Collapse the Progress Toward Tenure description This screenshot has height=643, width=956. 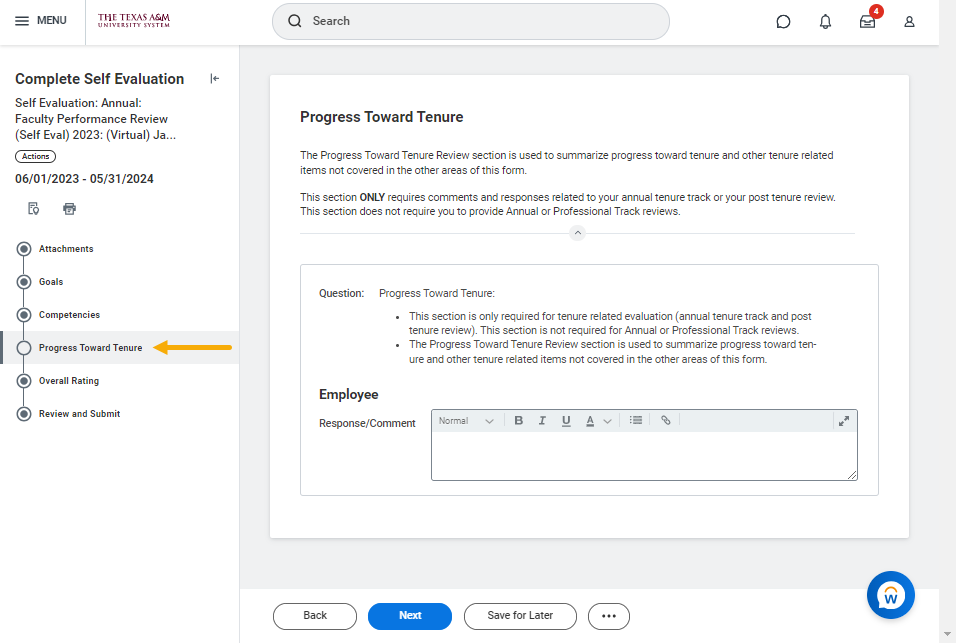[x=577, y=233]
